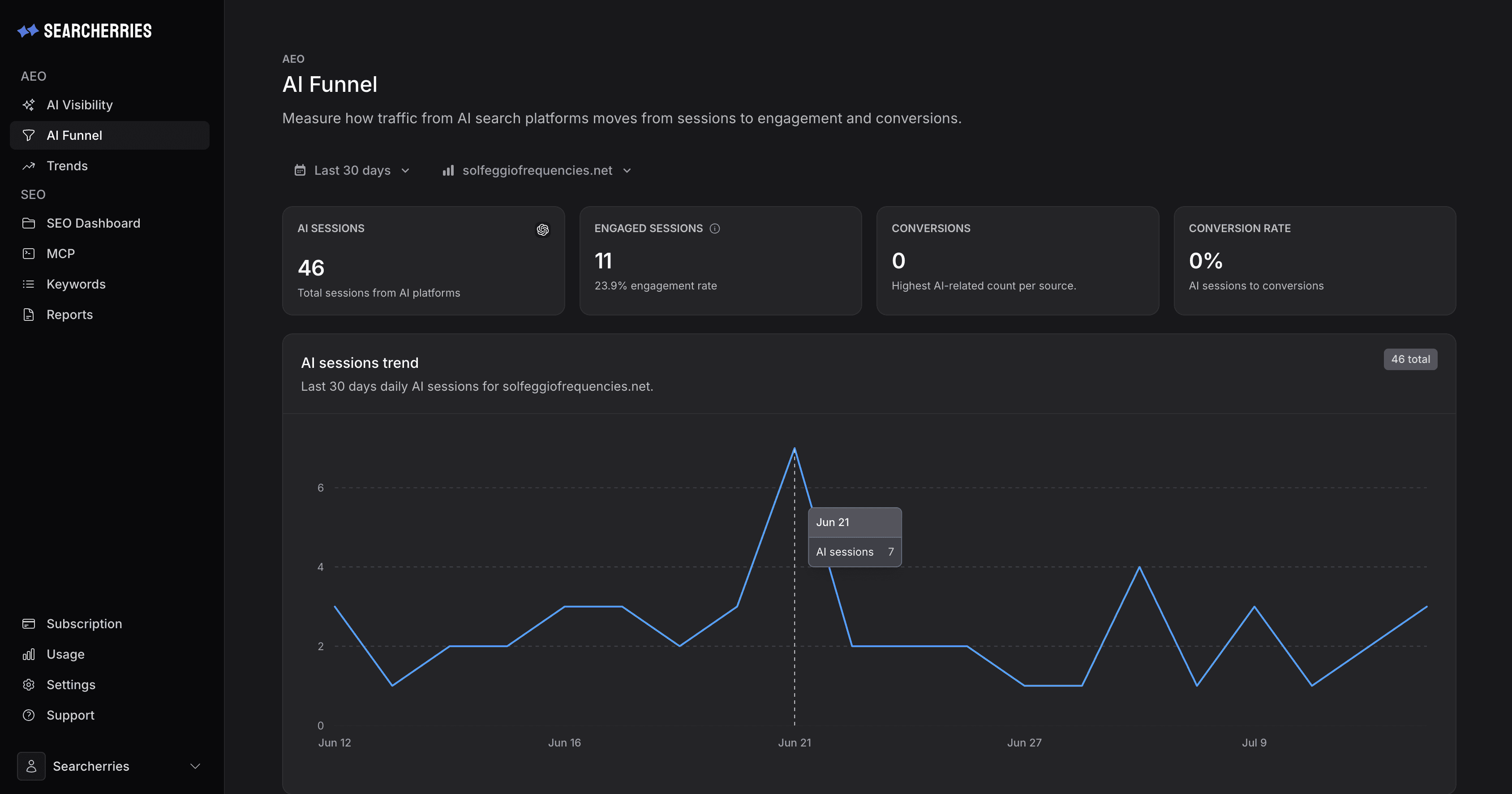Expand the Searcherries account menu chevron
Image resolution: width=1512 pixels, height=794 pixels.
coord(195,766)
